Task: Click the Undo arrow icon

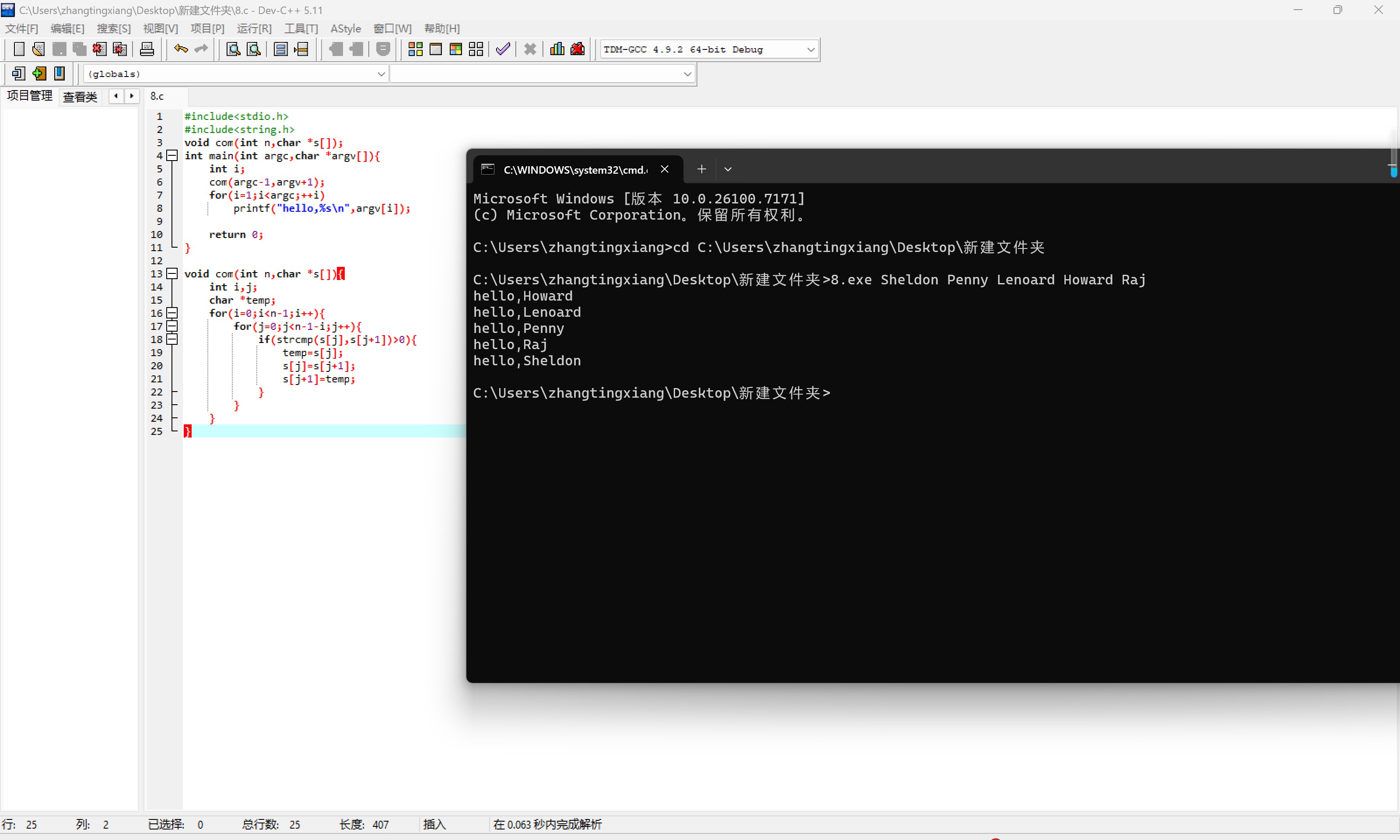Action: [x=181, y=49]
